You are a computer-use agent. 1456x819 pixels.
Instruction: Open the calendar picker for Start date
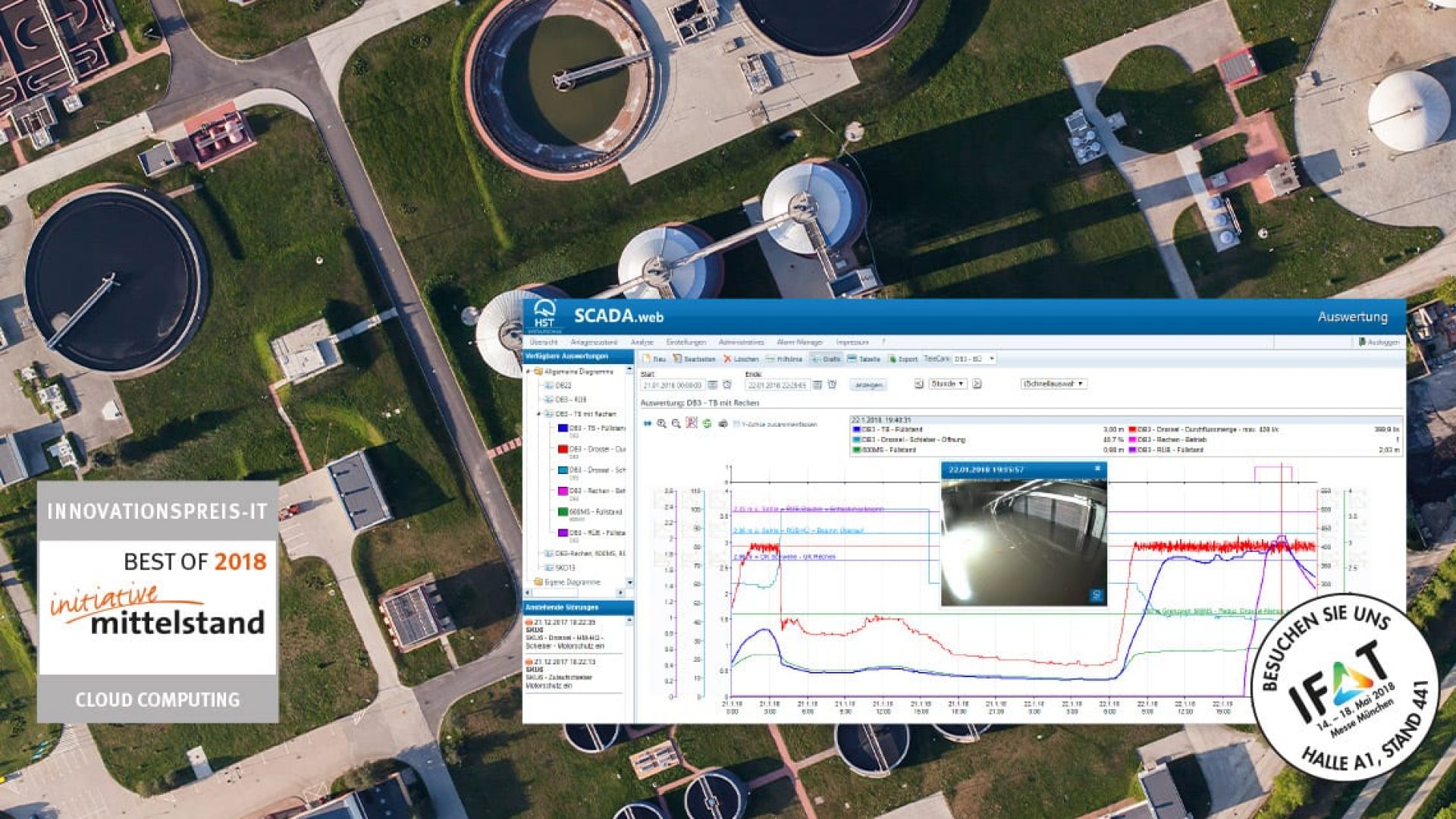tap(712, 385)
